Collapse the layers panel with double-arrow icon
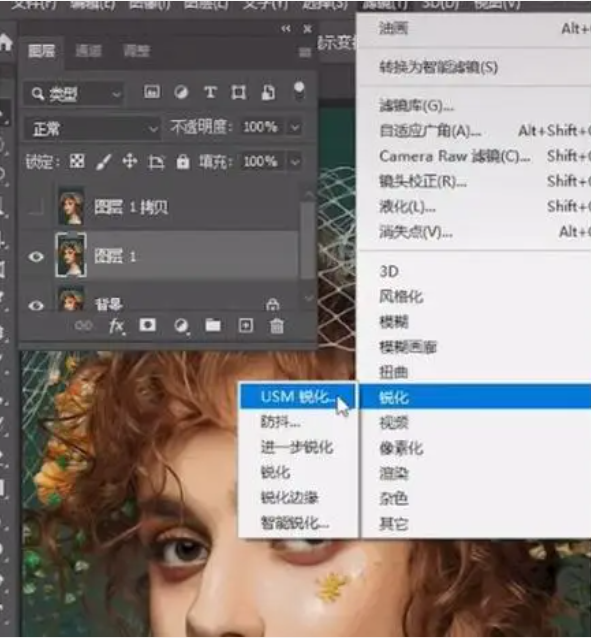Image resolution: width=591 pixels, height=639 pixels. 286,29
